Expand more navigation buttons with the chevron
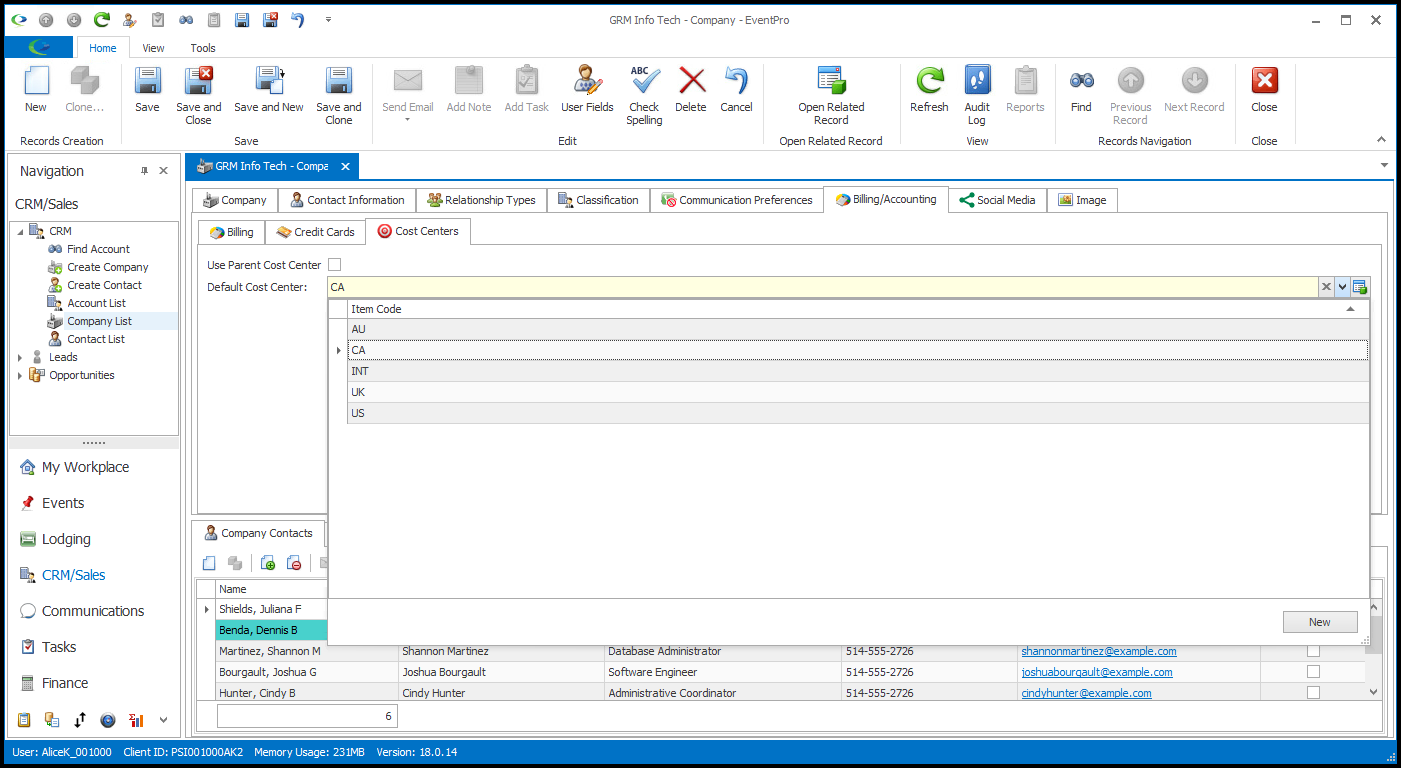The image size is (1401, 768). point(164,719)
